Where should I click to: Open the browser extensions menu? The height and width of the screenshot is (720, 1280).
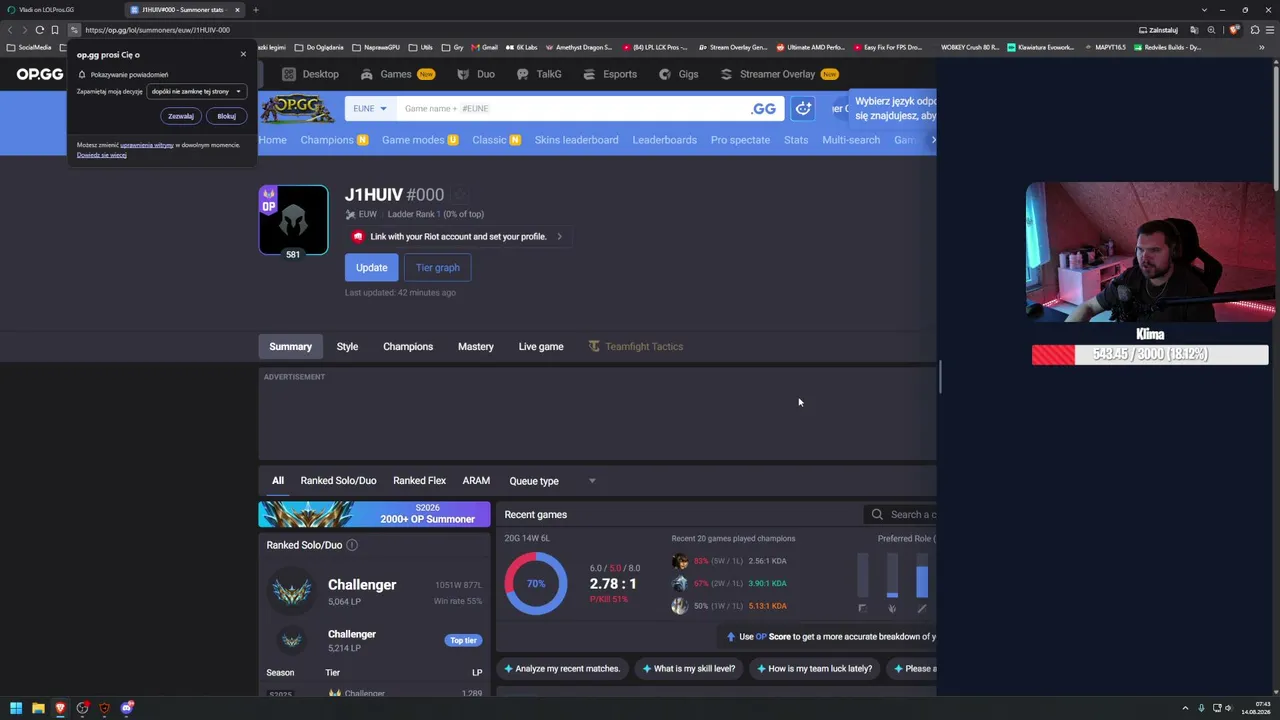[1255, 30]
